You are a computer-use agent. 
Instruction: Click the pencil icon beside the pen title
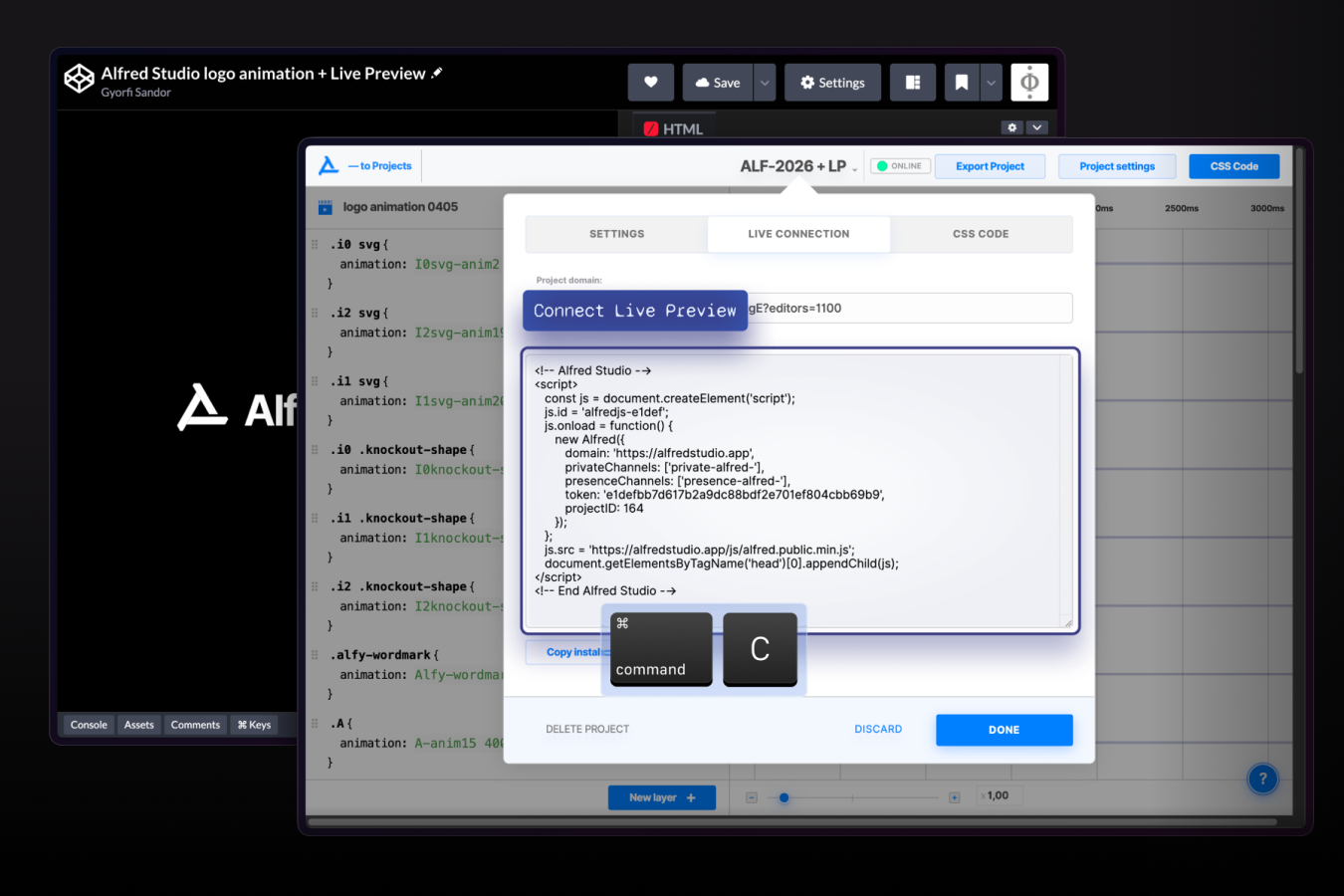[436, 73]
